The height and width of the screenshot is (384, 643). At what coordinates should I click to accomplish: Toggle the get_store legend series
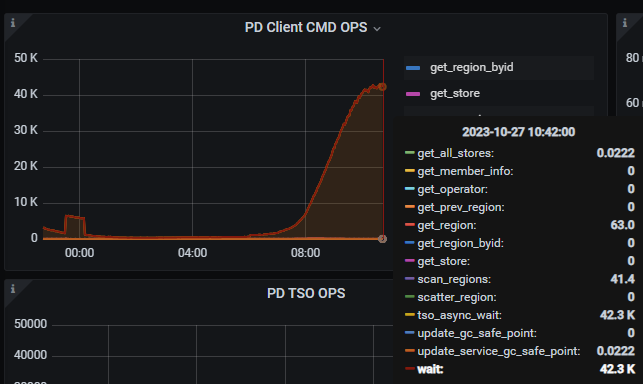pos(455,94)
